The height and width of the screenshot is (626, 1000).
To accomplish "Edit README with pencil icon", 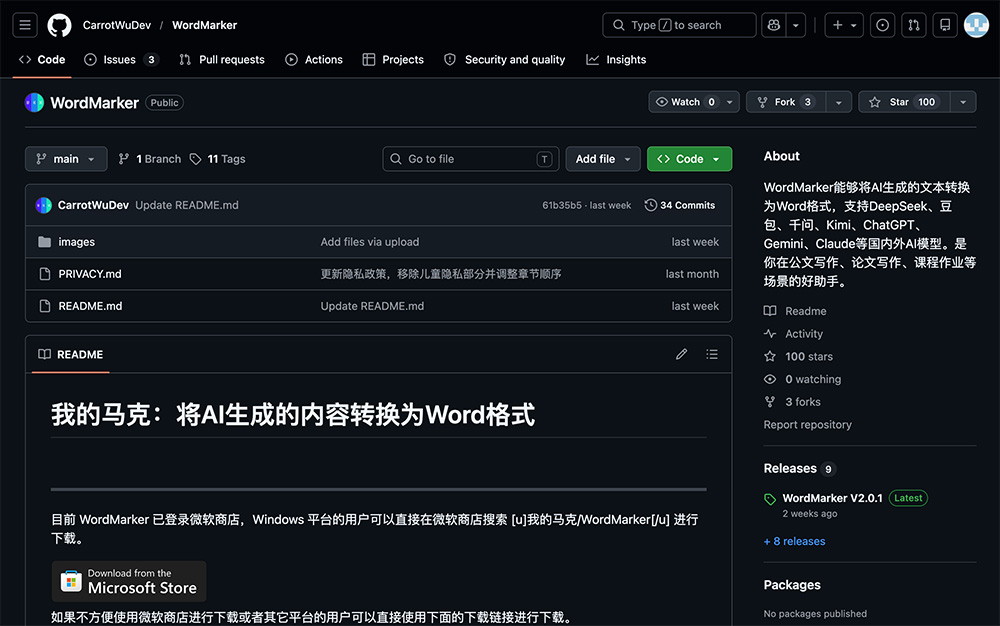I will 681,354.
